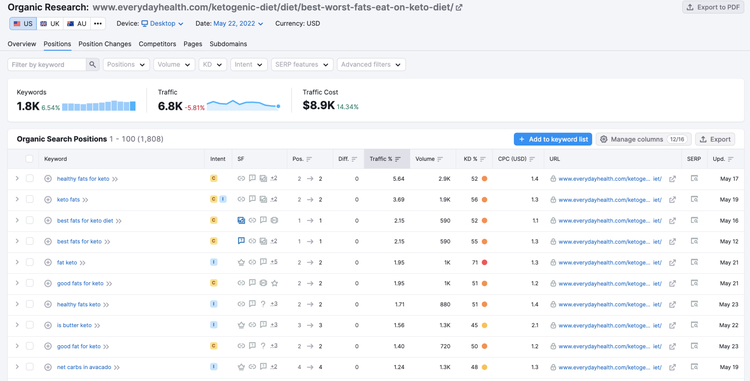The height and width of the screenshot is (381, 750).
Task: Click featured snippet icon in best fats for keto row
Action: click(241, 241)
